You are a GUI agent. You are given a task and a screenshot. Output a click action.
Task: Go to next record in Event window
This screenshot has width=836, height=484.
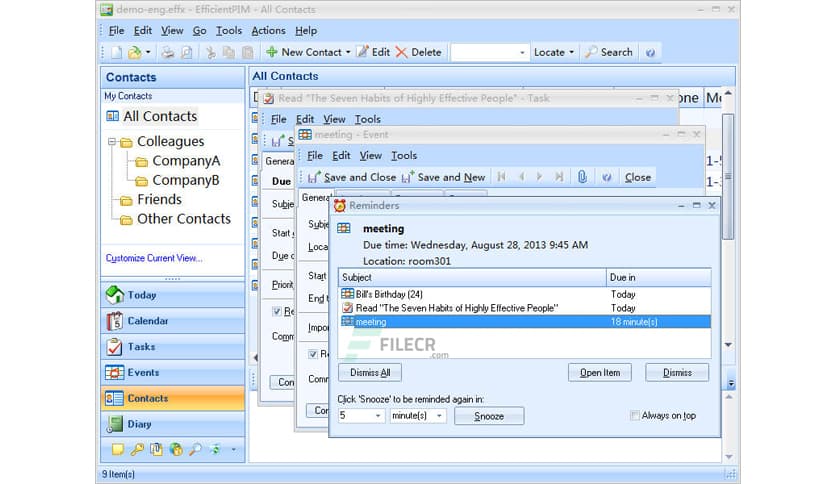tap(540, 177)
